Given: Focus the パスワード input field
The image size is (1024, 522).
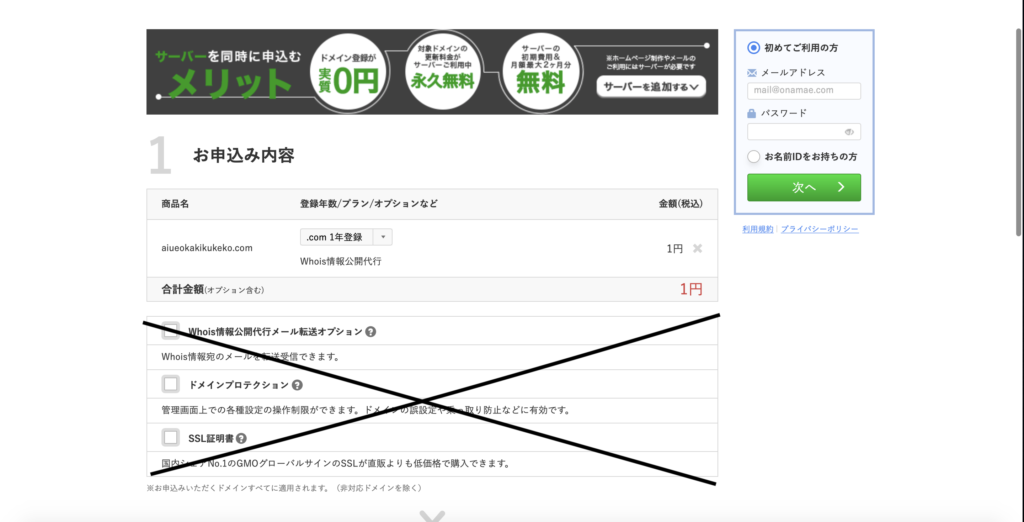Looking at the screenshot, I should pos(804,132).
